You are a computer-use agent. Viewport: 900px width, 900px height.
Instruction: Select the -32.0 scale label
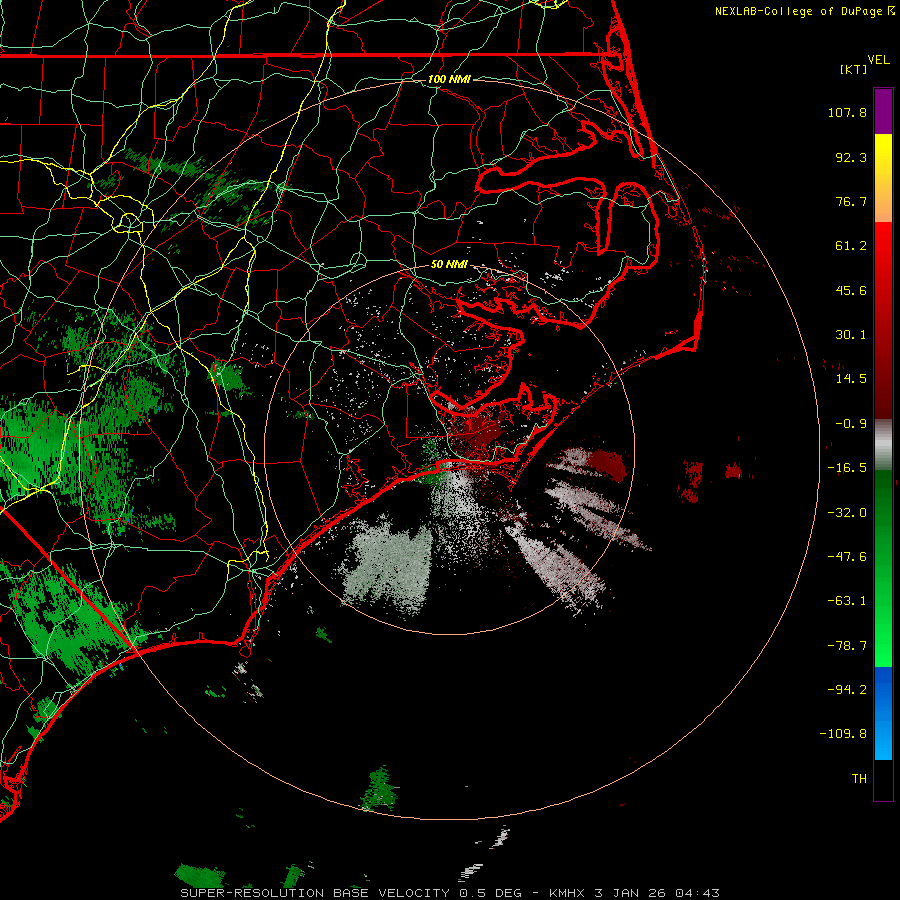tap(847, 513)
